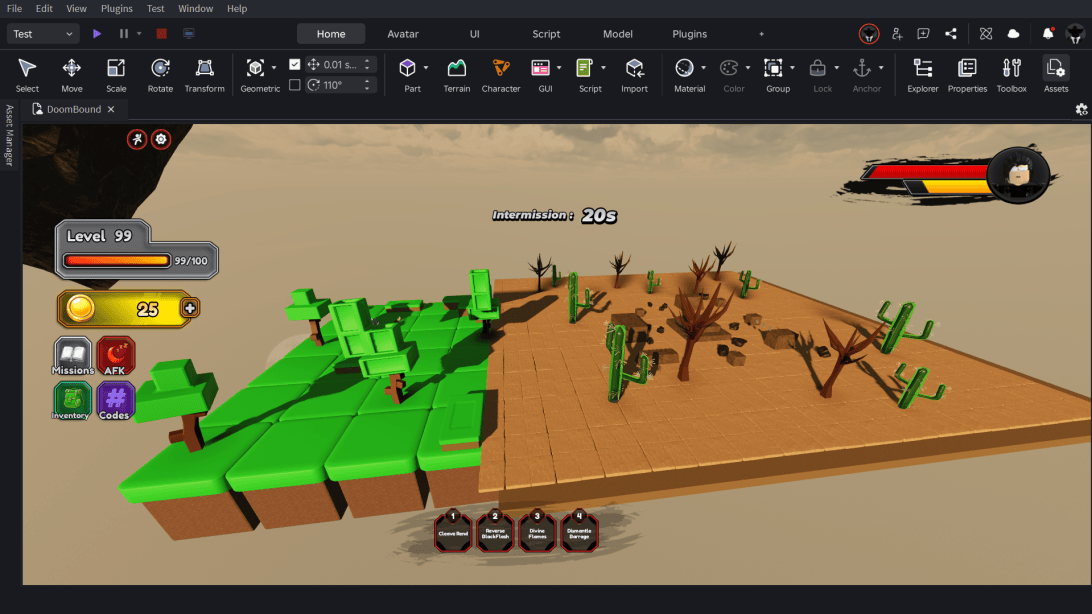This screenshot has width=1092, height=614.
Task: Open the notifications bell
Action: pos(1048,33)
